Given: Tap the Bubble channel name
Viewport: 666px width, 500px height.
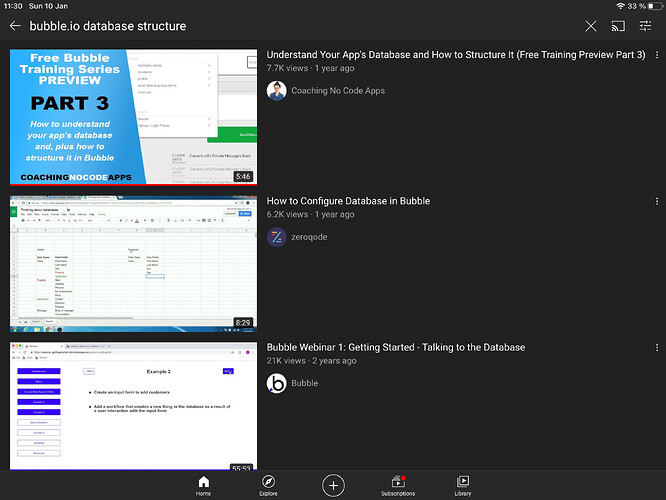Looking at the screenshot, I should point(305,383).
